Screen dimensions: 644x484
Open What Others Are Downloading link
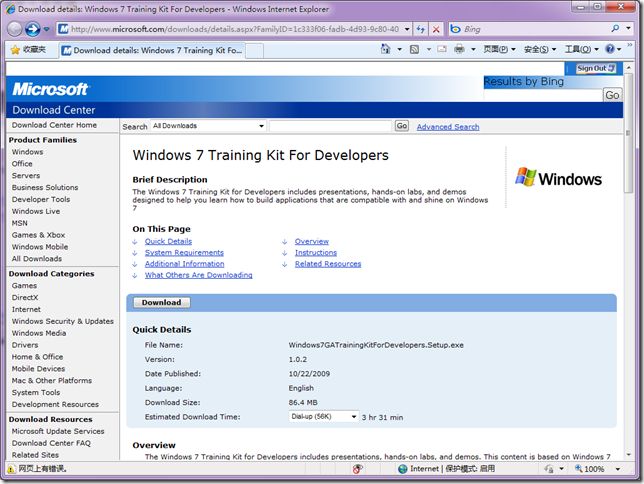click(x=198, y=275)
